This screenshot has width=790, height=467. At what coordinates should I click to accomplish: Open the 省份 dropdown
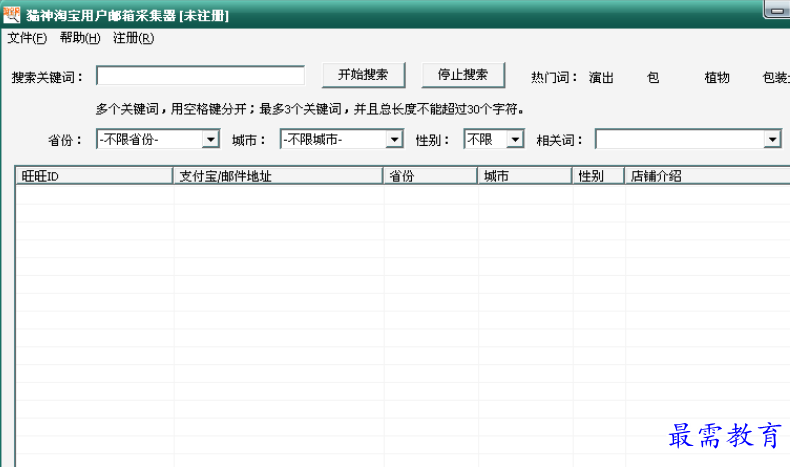point(158,139)
